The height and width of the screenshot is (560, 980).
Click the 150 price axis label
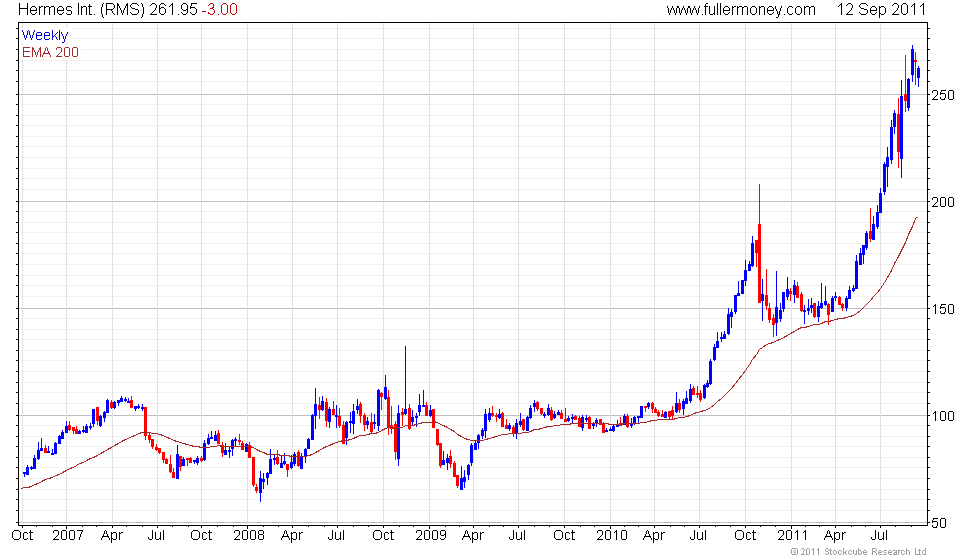(943, 309)
